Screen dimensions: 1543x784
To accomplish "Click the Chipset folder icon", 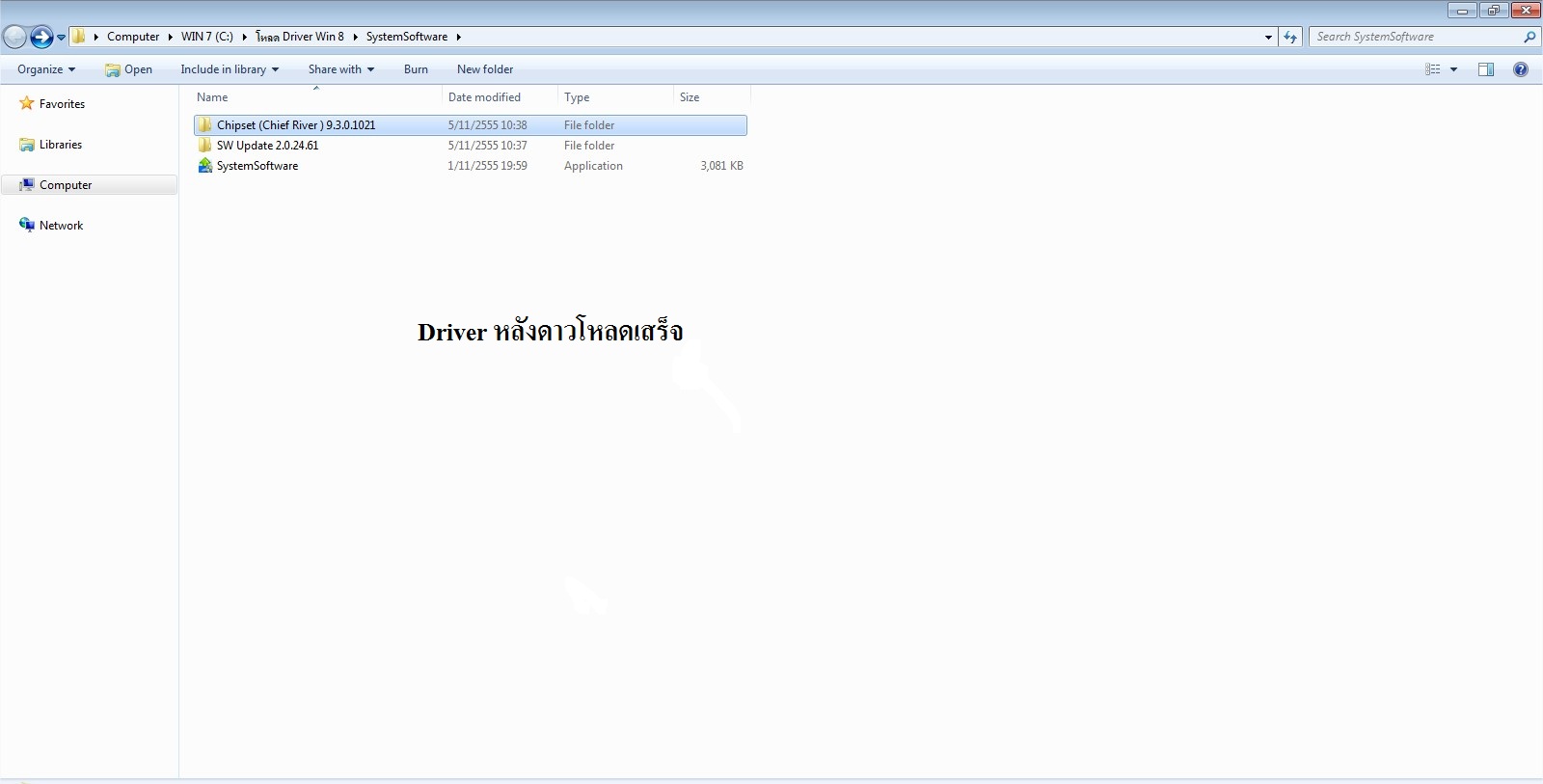I will click(204, 125).
